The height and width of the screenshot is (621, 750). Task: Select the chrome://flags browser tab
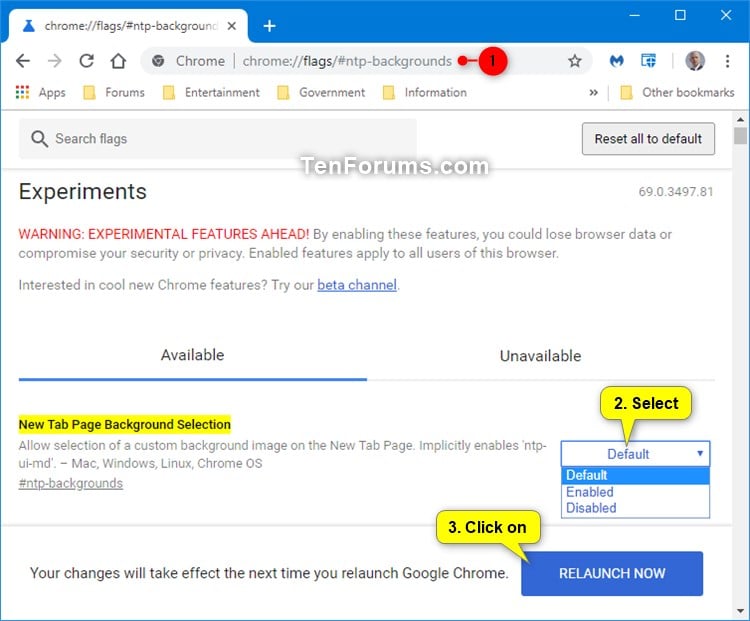pos(130,26)
